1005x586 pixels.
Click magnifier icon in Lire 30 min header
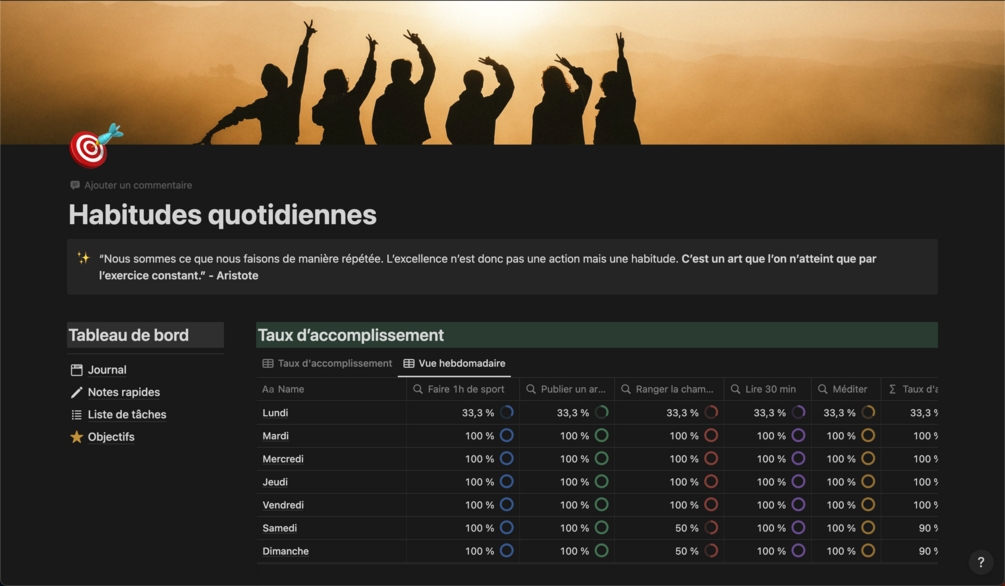pyautogui.click(x=735, y=389)
